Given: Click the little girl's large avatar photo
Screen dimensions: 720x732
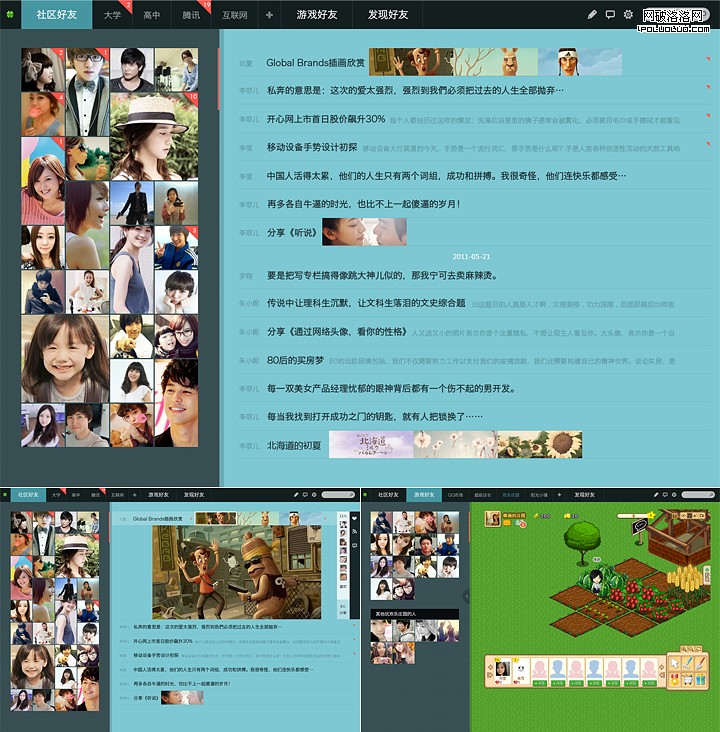Looking at the screenshot, I should click(65, 358).
